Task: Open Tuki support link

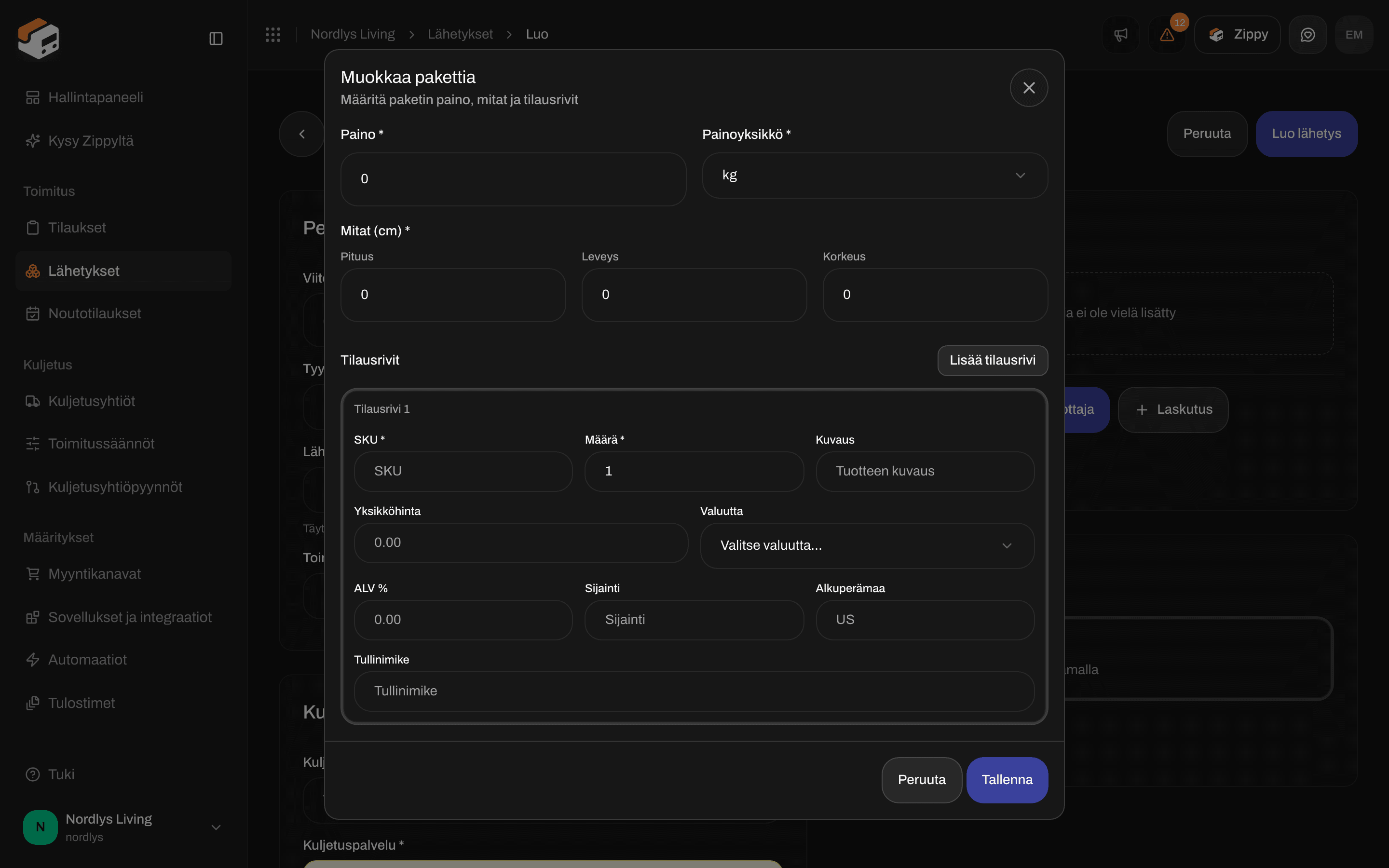Action: click(x=123, y=774)
